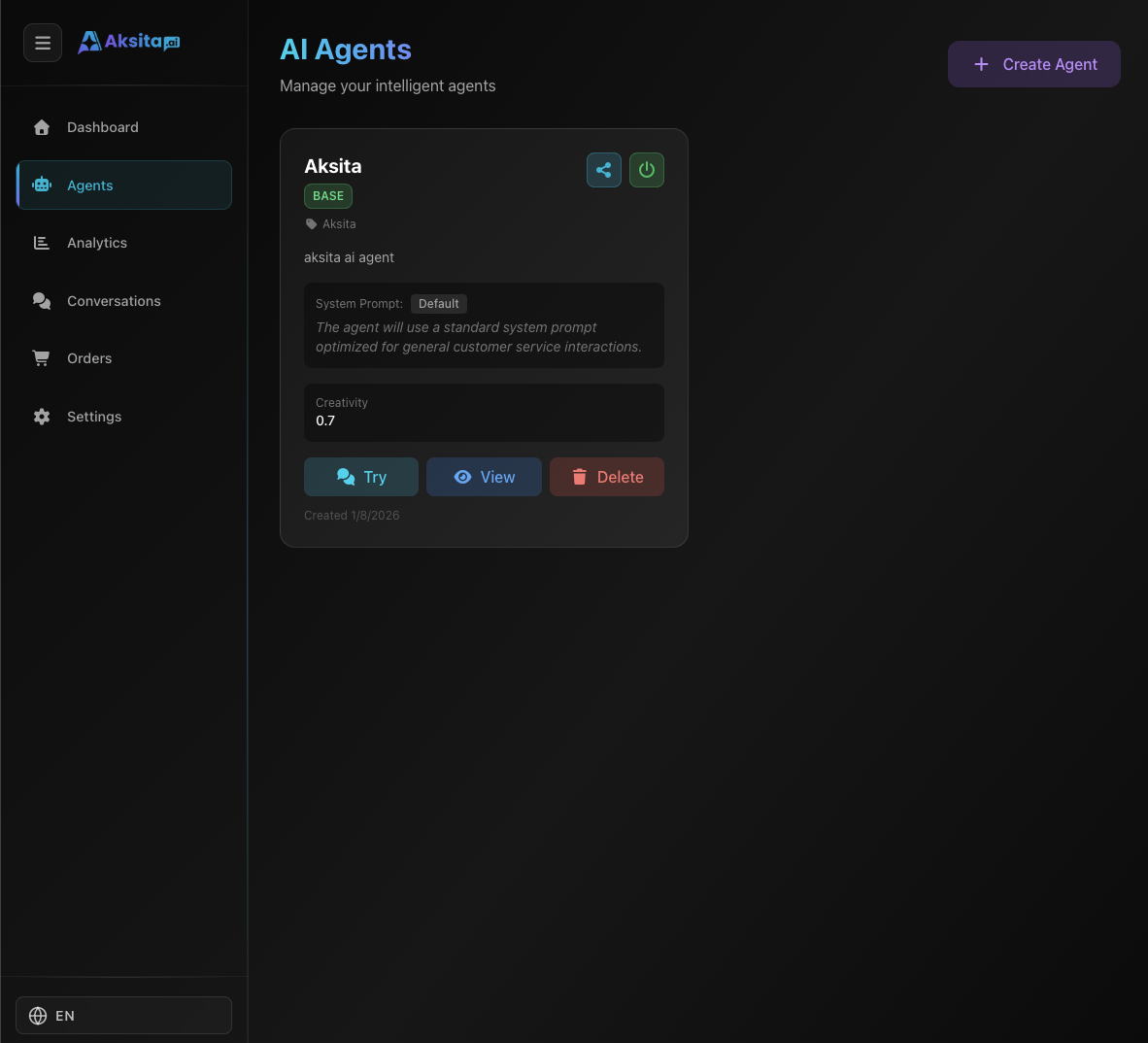The image size is (1148, 1043).
Task: Toggle the agent power on or off
Action: click(x=646, y=170)
